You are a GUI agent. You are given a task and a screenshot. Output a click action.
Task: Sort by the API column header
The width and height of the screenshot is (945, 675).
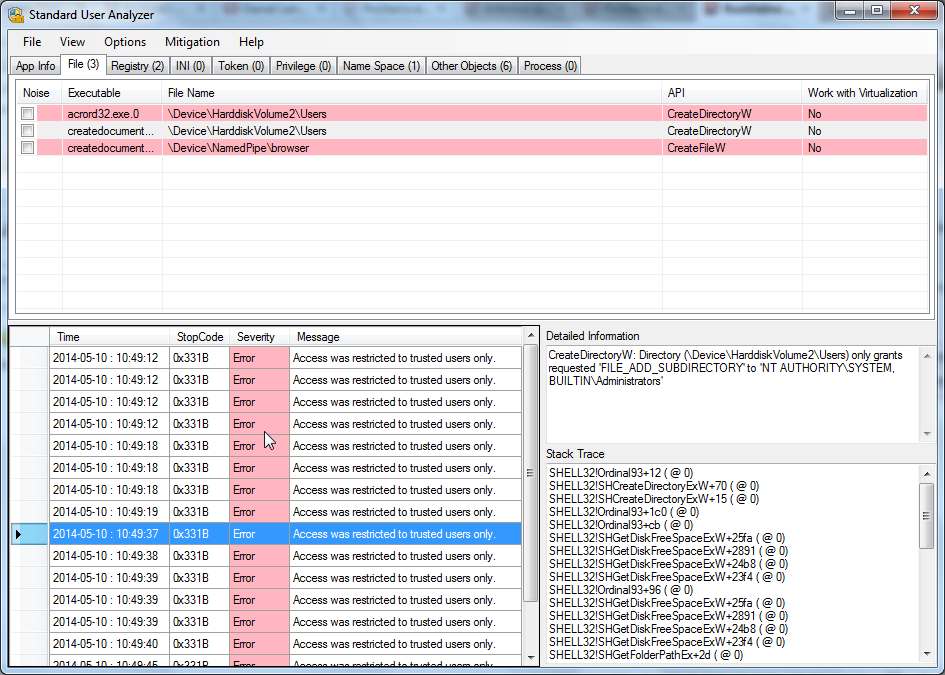pos(732,93)
